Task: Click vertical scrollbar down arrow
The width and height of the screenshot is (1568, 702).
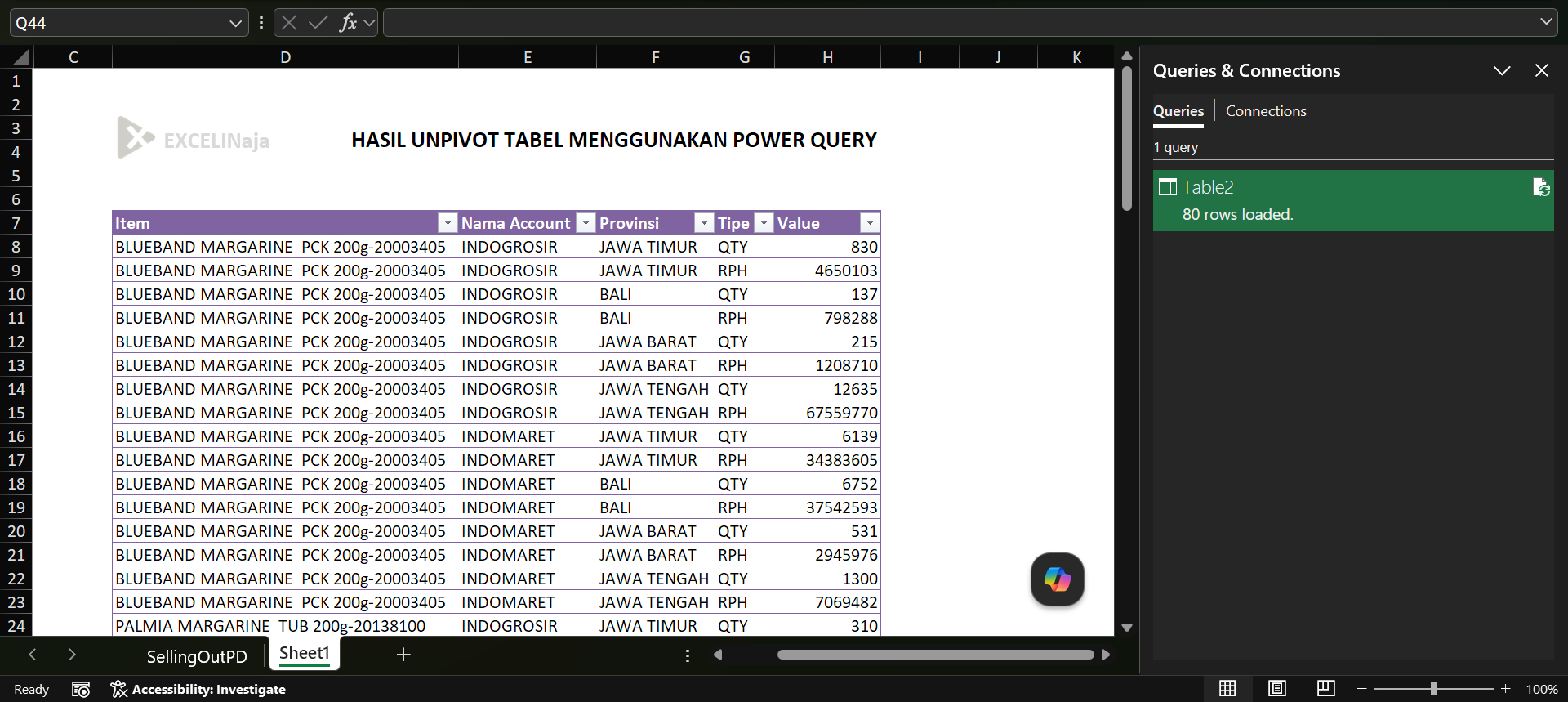Action: (x=1127, y=628)
